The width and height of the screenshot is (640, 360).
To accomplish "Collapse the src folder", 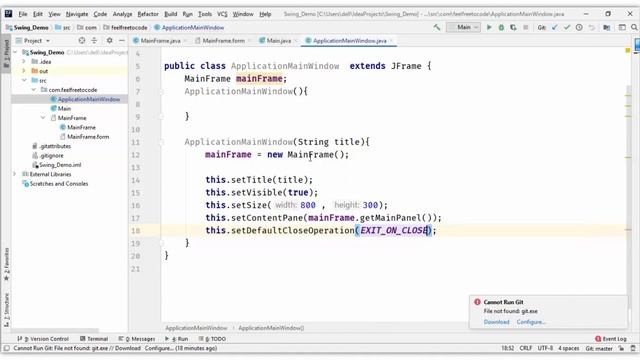I will [x=24, y=80].
